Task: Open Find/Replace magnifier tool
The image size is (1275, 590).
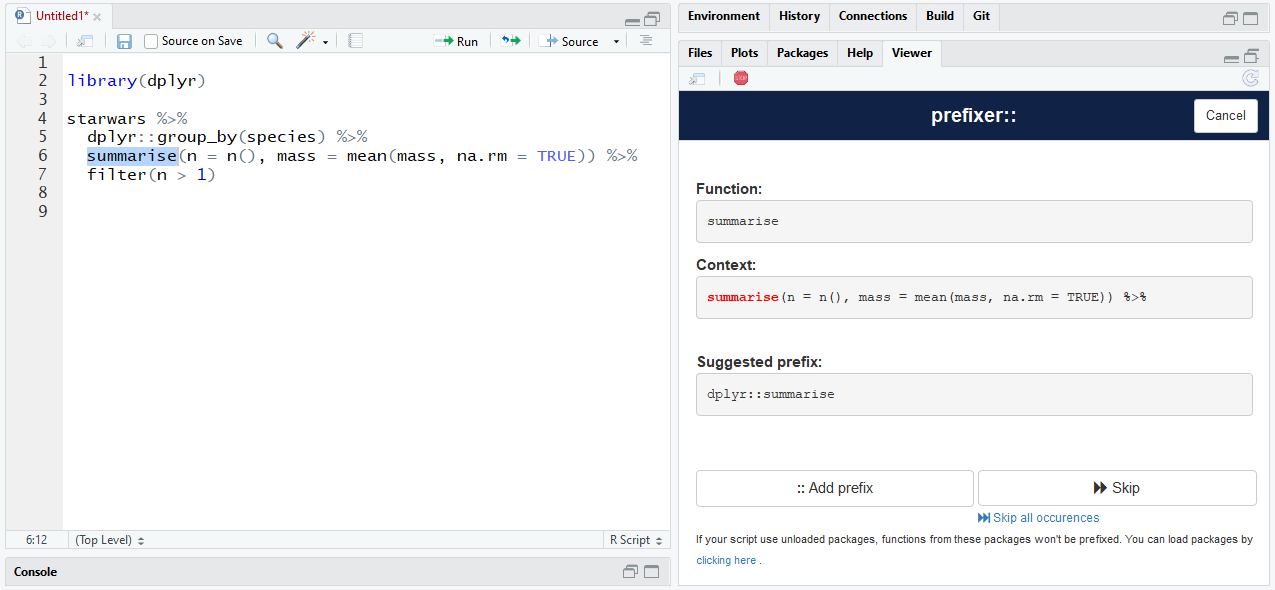Action: tap(274, 41)
